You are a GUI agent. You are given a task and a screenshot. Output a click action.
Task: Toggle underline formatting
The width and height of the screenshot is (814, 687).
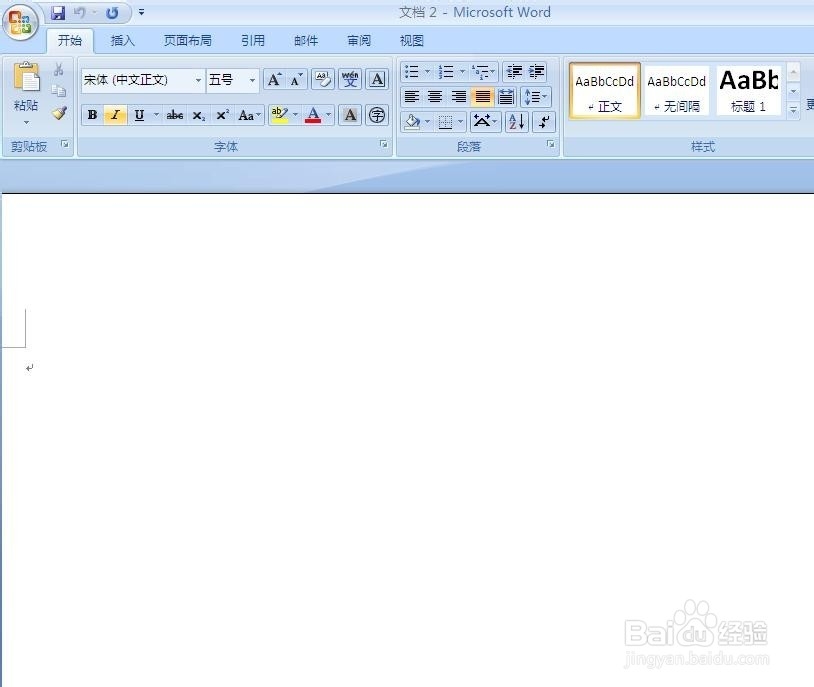tap(139, 115)
